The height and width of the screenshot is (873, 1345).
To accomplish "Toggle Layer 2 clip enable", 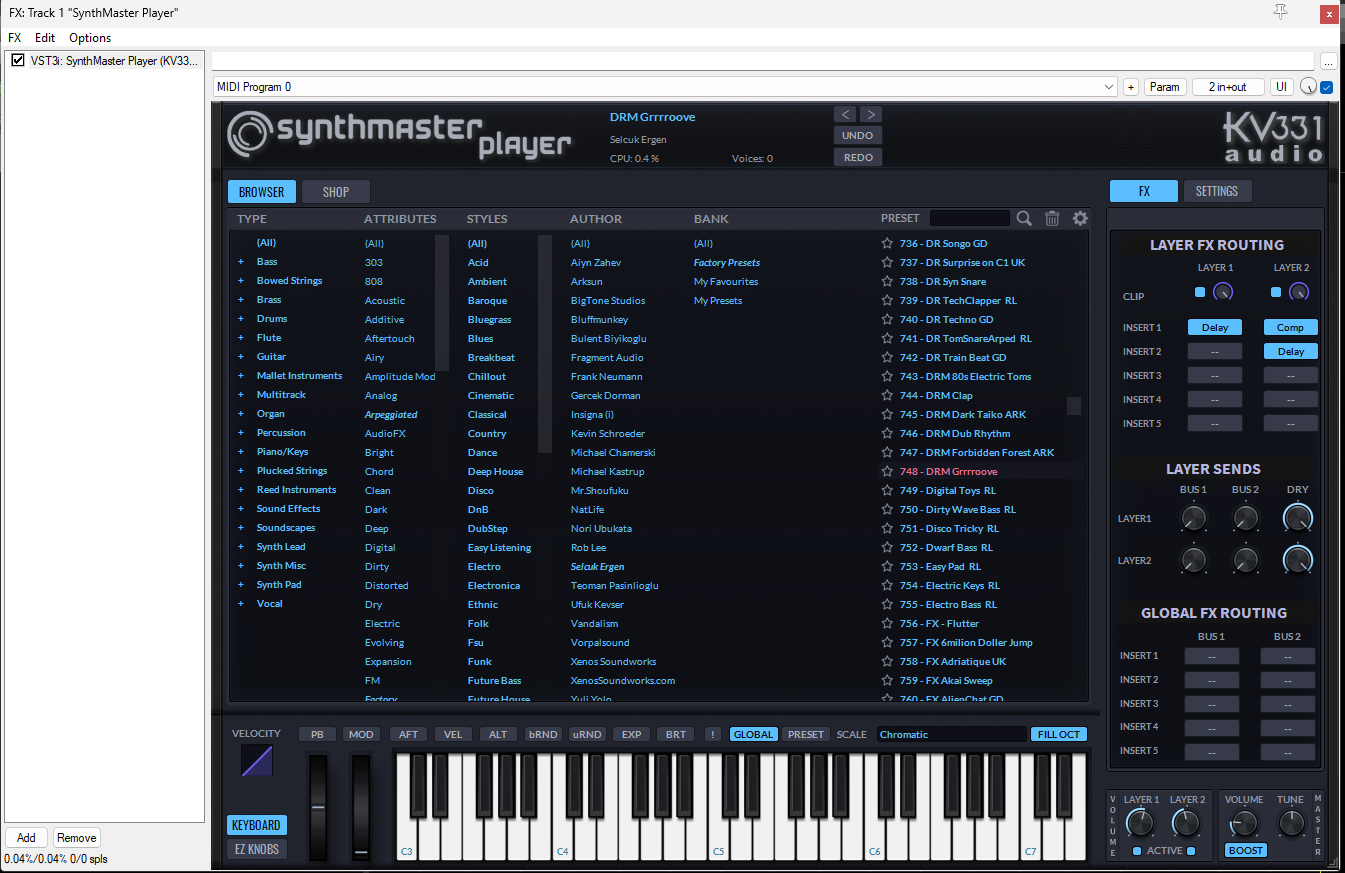I will click(1276, 292).
